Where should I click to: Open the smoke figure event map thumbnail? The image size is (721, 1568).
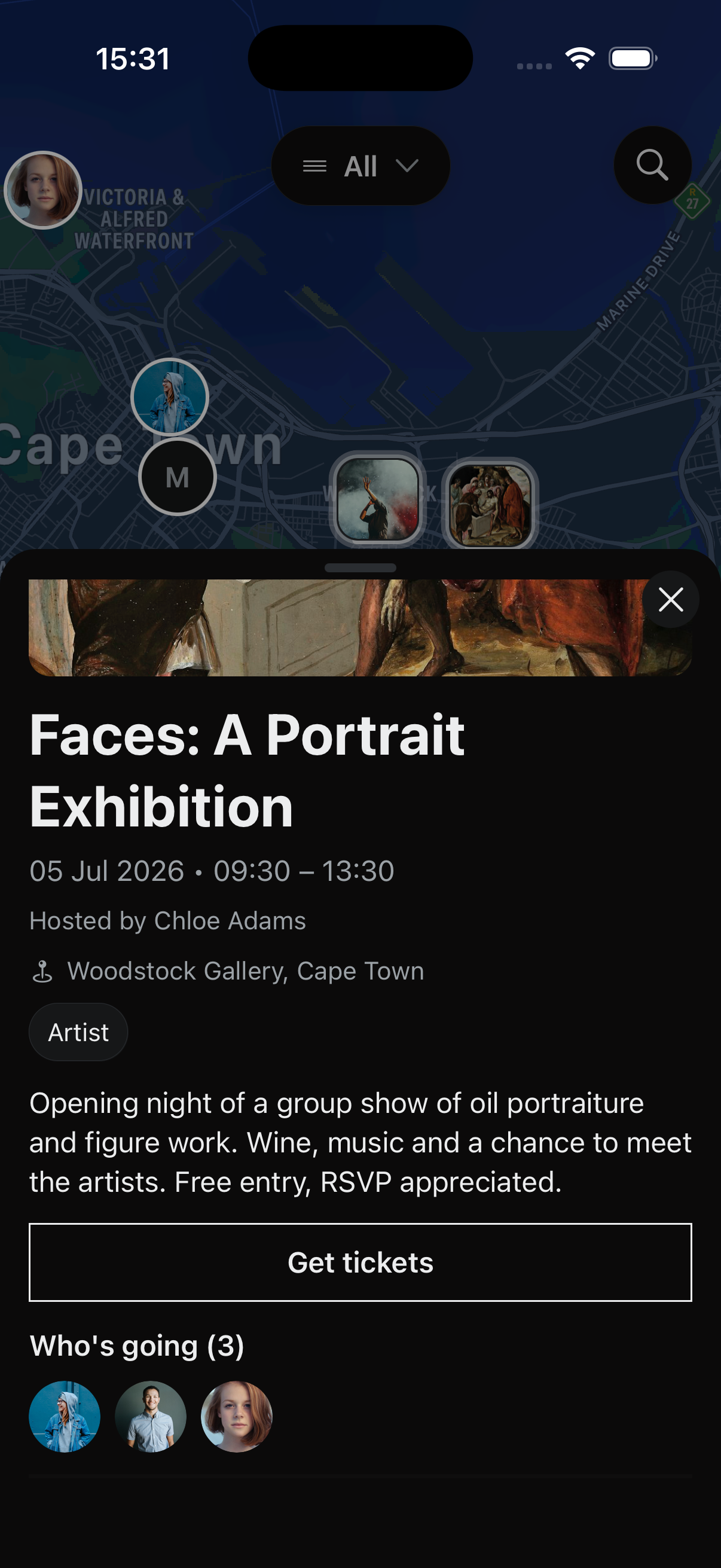377,499
